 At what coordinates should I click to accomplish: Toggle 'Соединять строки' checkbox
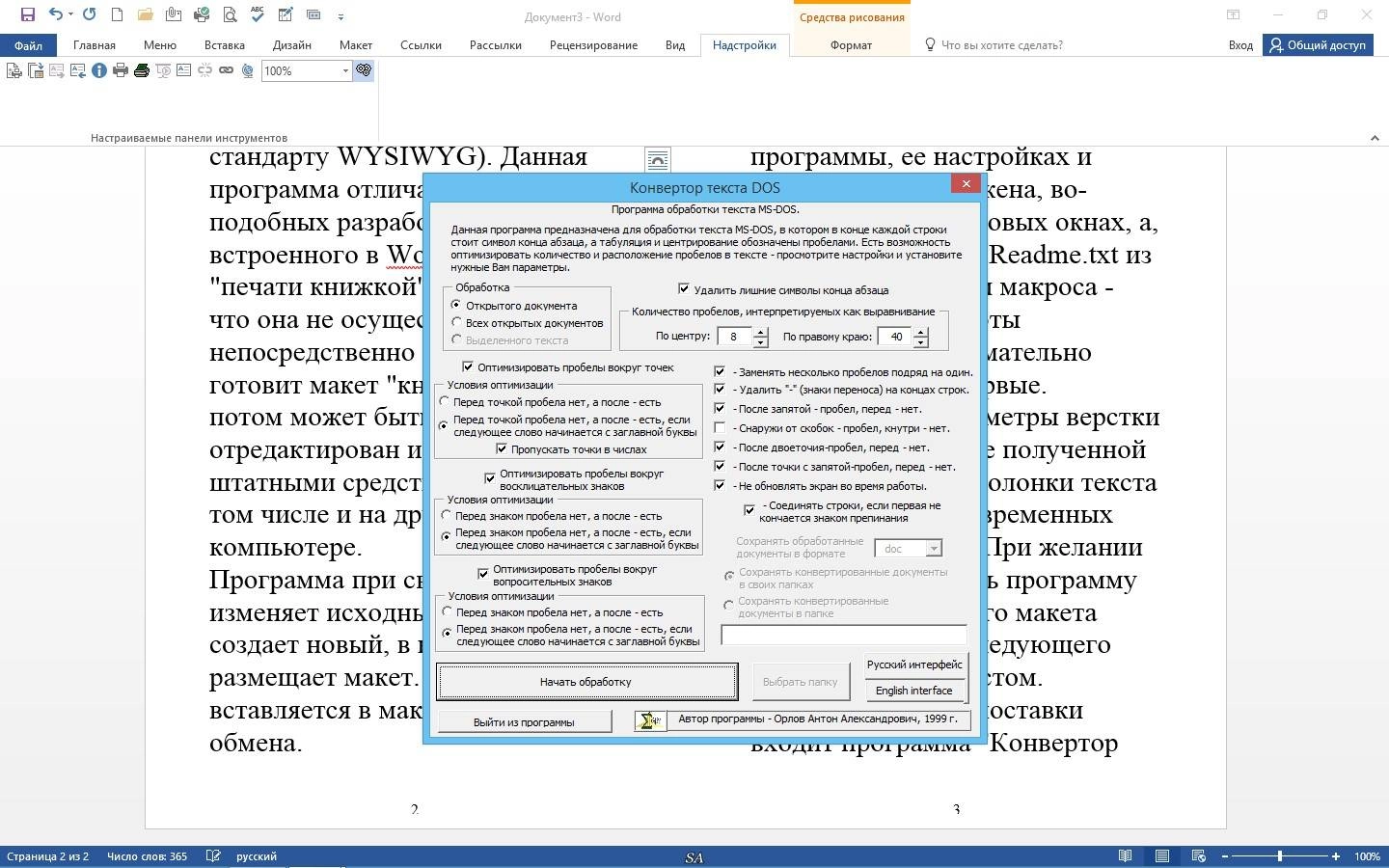coord(749,509)
